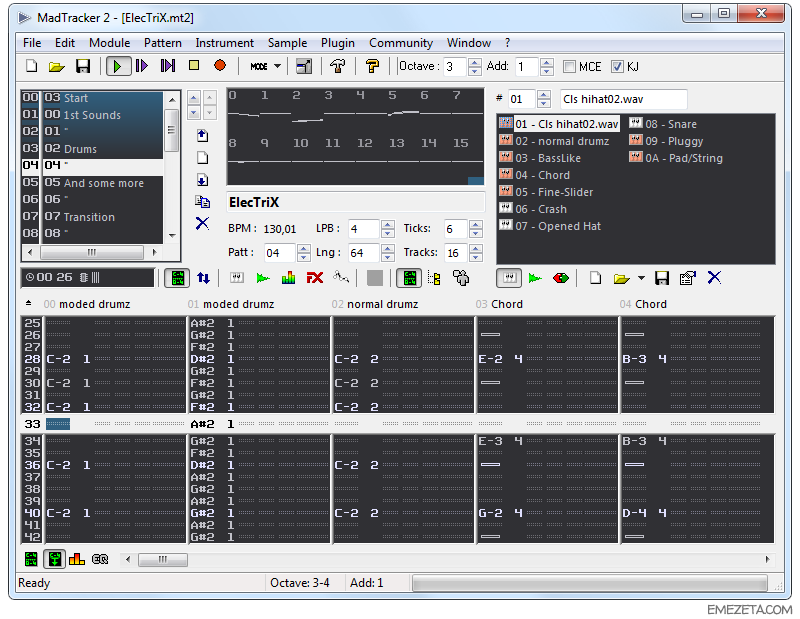
Task: Create a new module with blank page icon
Action: coord(32,66)
